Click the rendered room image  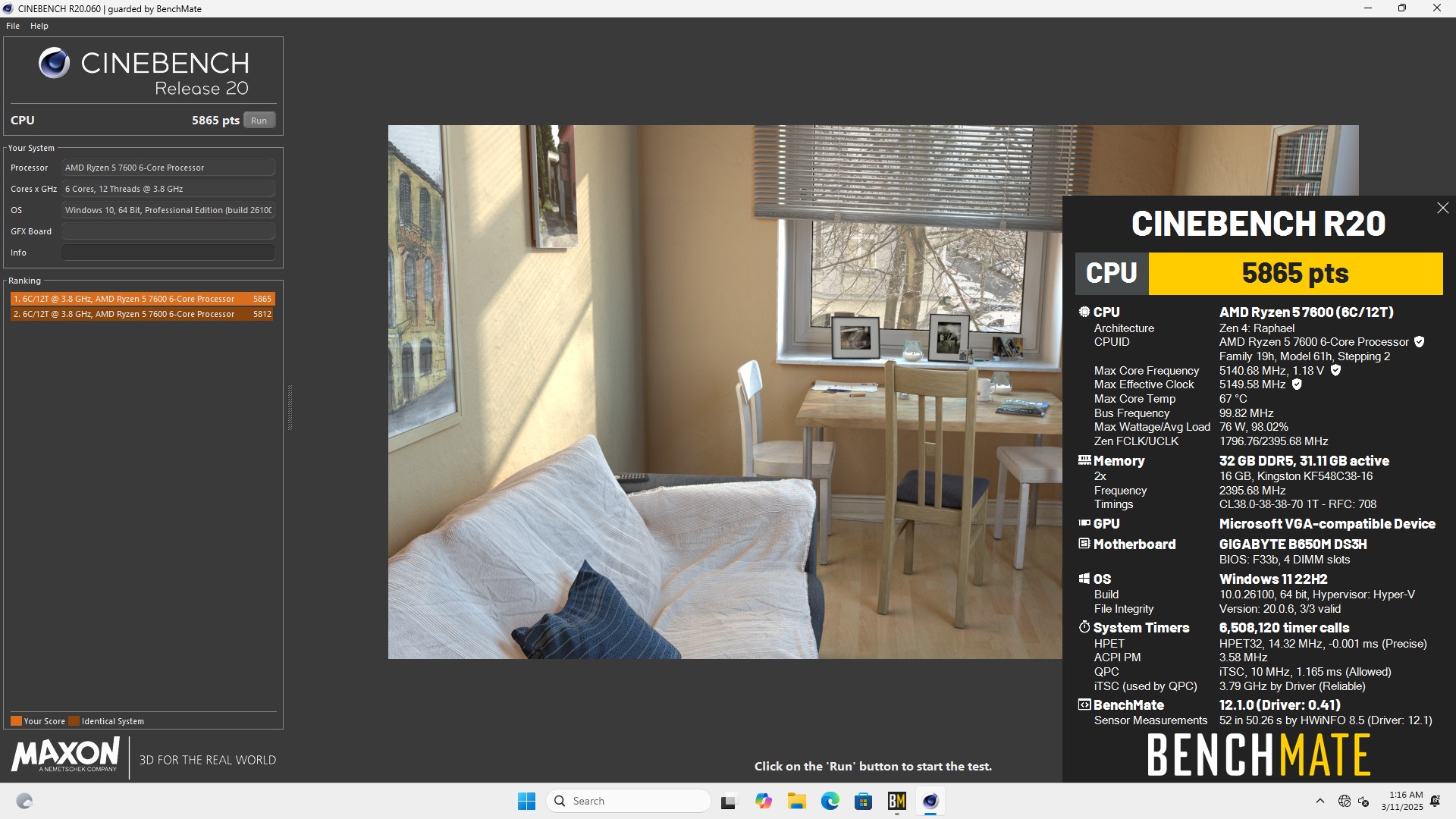coord(725,391)
